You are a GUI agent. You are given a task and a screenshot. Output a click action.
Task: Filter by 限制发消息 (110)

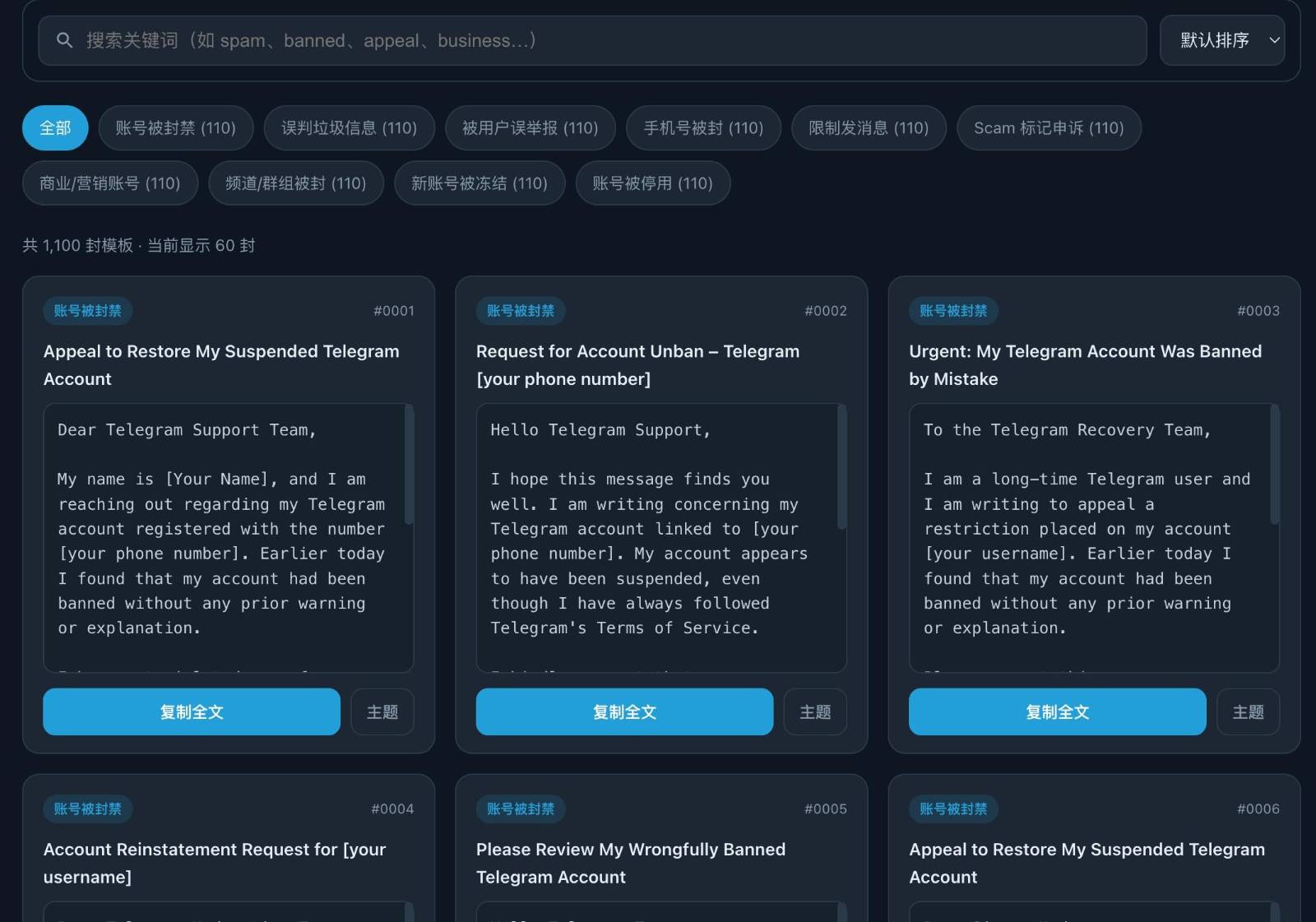869,127
